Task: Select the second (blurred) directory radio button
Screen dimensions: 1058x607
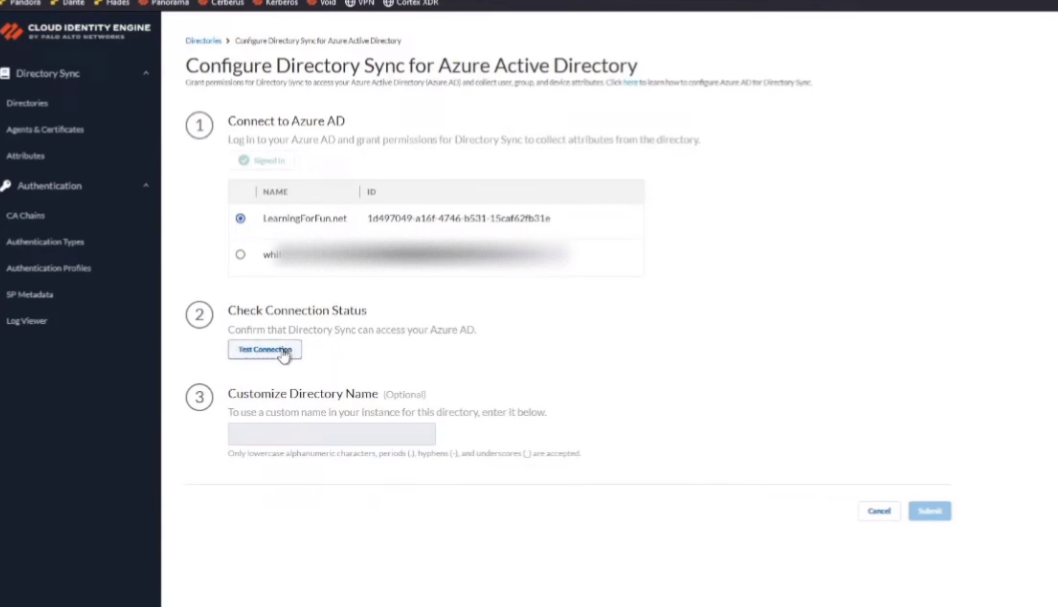Action: 240,255
